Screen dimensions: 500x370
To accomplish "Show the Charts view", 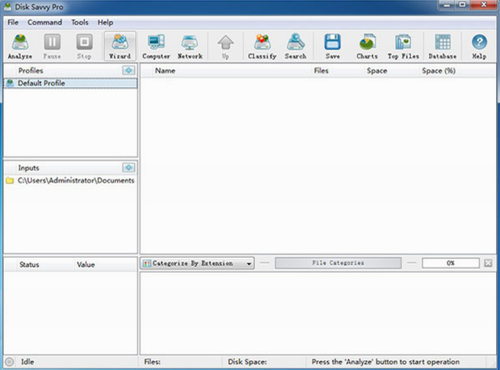I will (367, 46).
